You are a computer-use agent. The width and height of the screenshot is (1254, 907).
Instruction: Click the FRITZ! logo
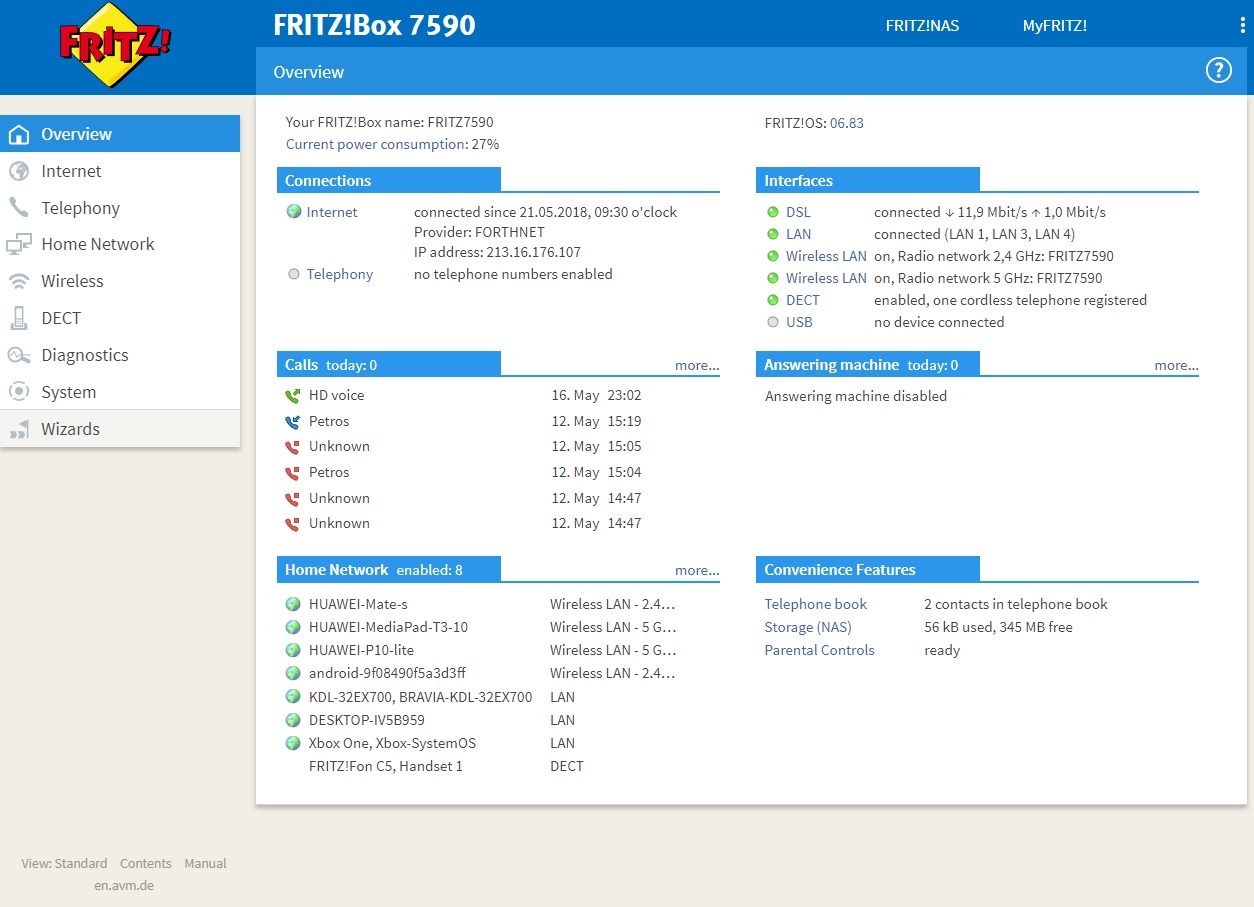point(115,45)
